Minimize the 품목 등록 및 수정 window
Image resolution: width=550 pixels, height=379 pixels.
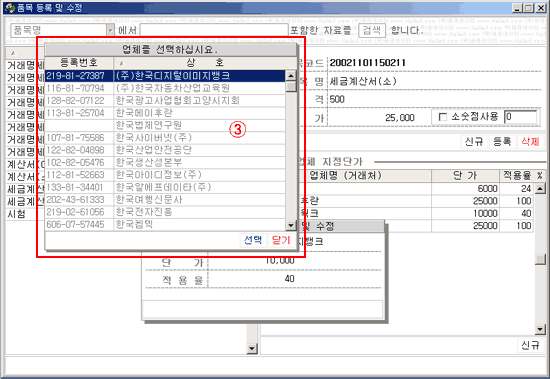pyautogui.click(x=517, y=8)
